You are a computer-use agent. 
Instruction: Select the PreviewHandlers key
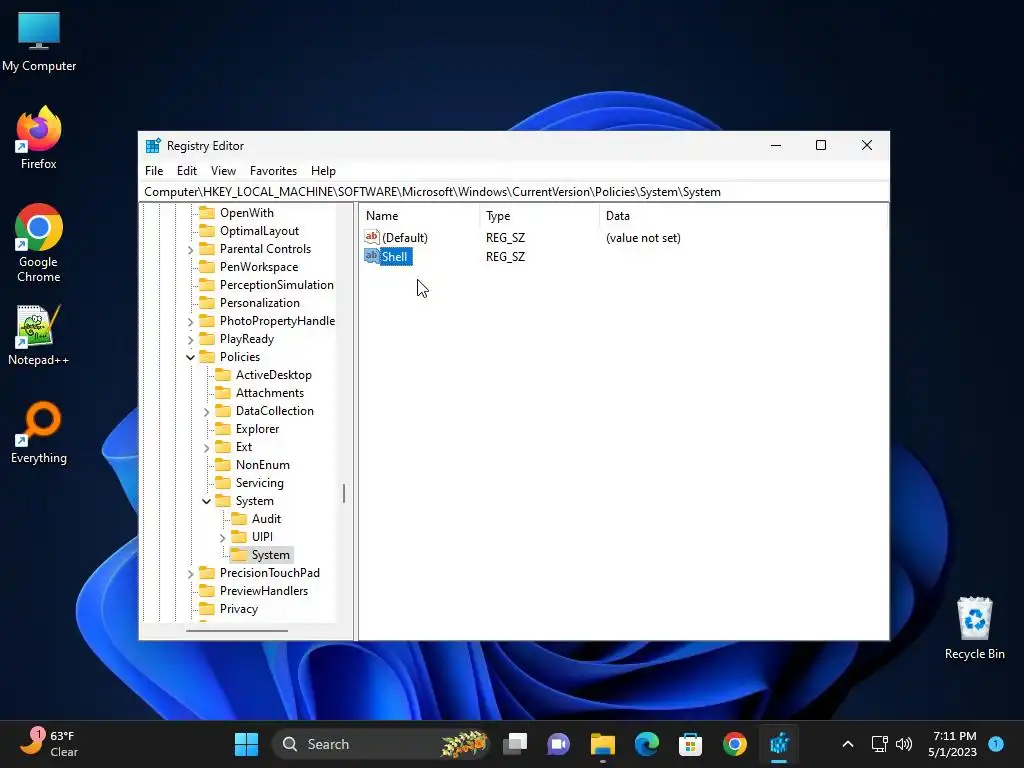(264, 591)
